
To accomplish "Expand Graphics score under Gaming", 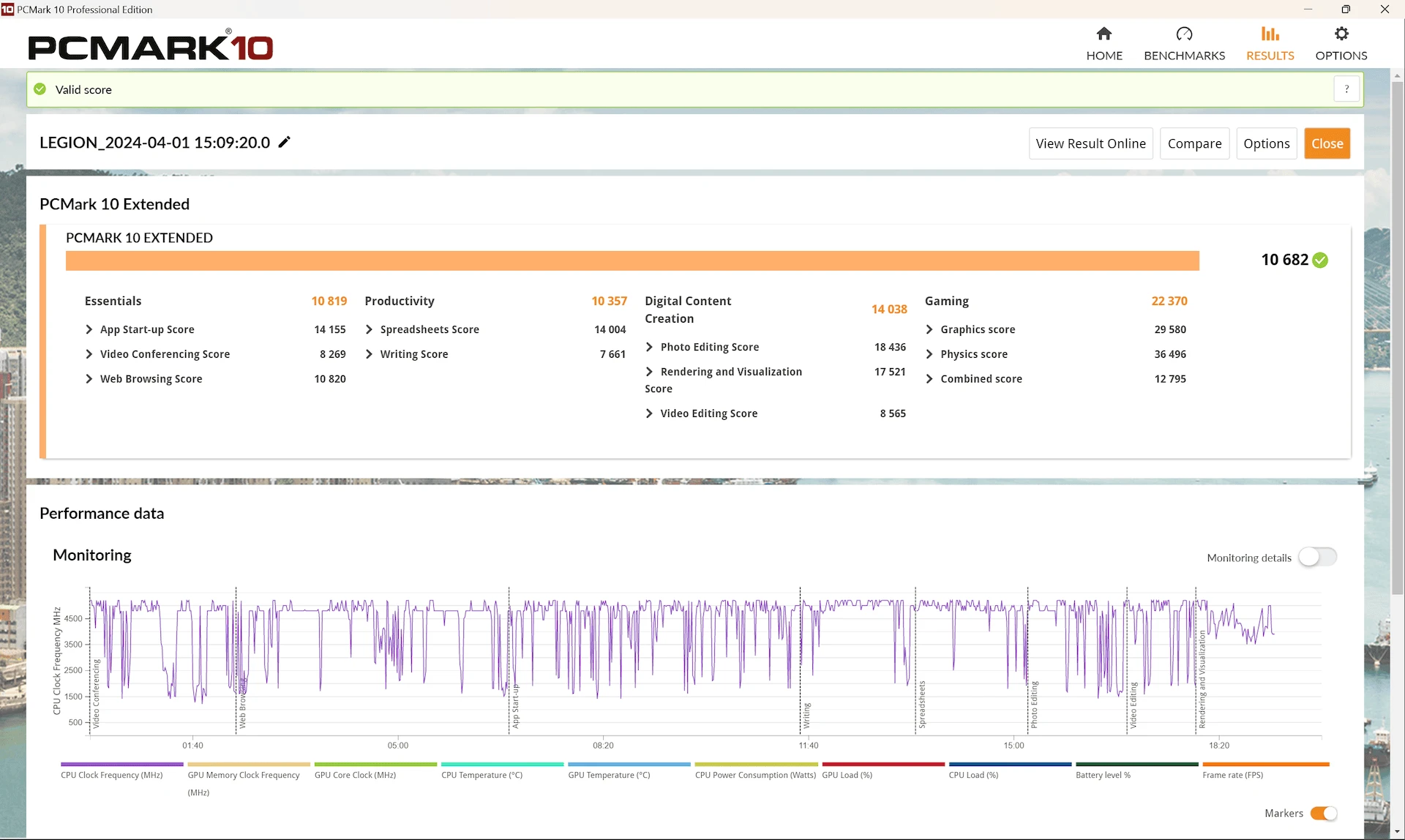I will click(x=929, y=329).
